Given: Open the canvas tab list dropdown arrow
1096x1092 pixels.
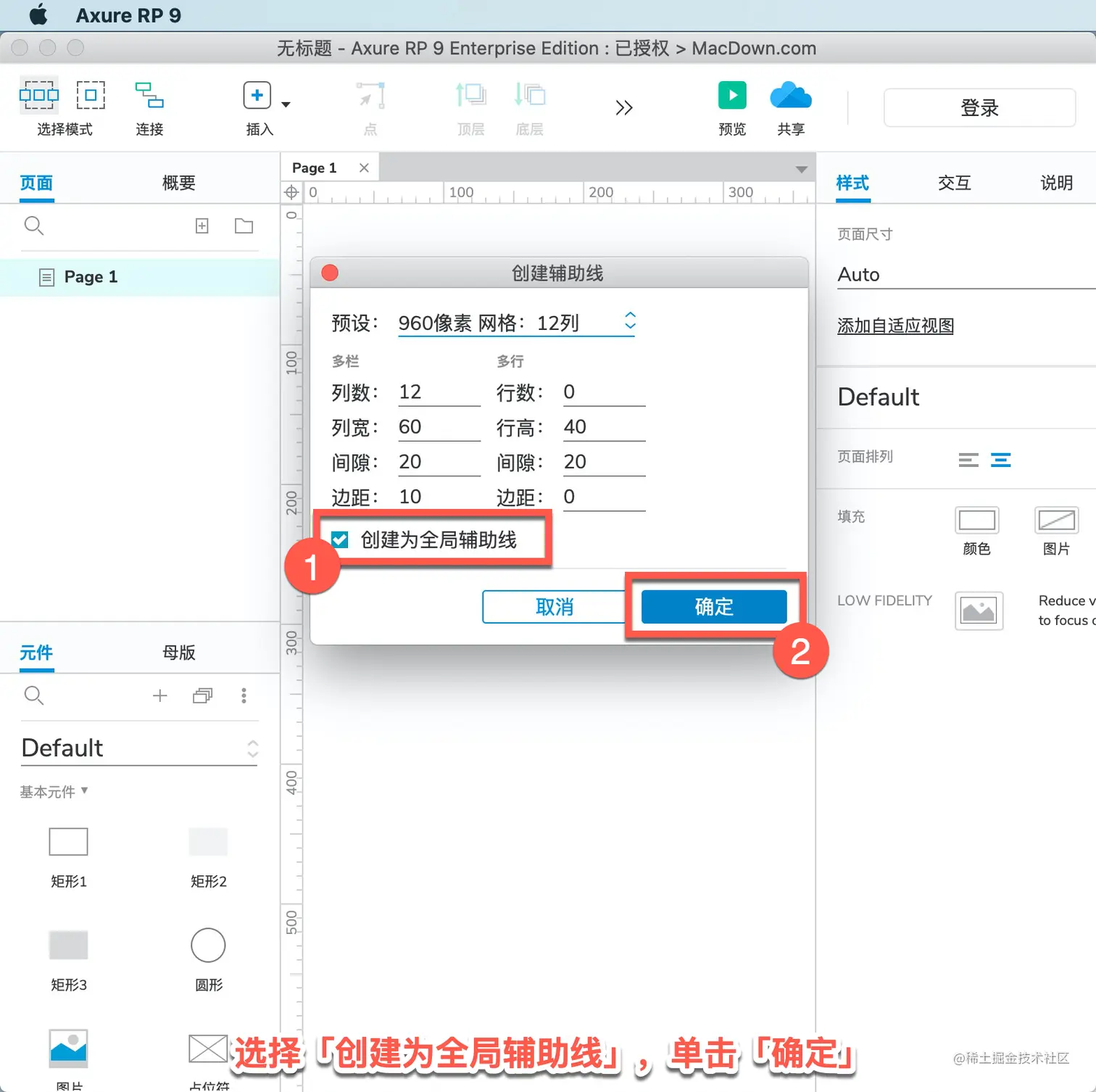Looking at the screenshot, I should tap(801, 170).
